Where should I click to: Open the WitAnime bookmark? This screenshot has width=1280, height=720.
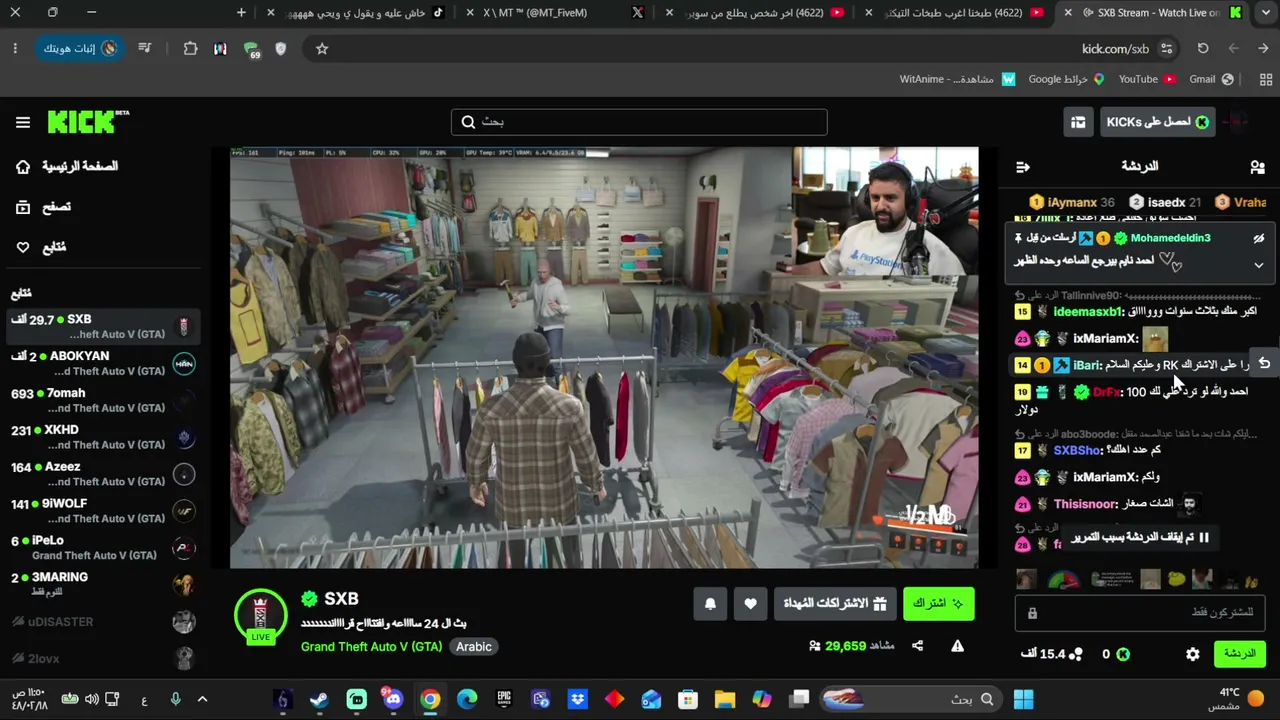tap(957, 79)
